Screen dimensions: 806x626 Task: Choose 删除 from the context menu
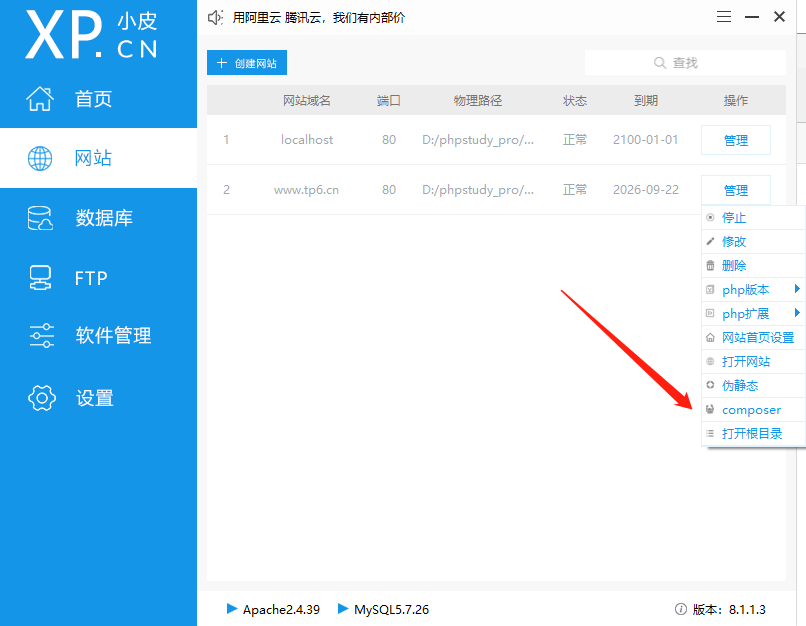[x=753, y=266]
